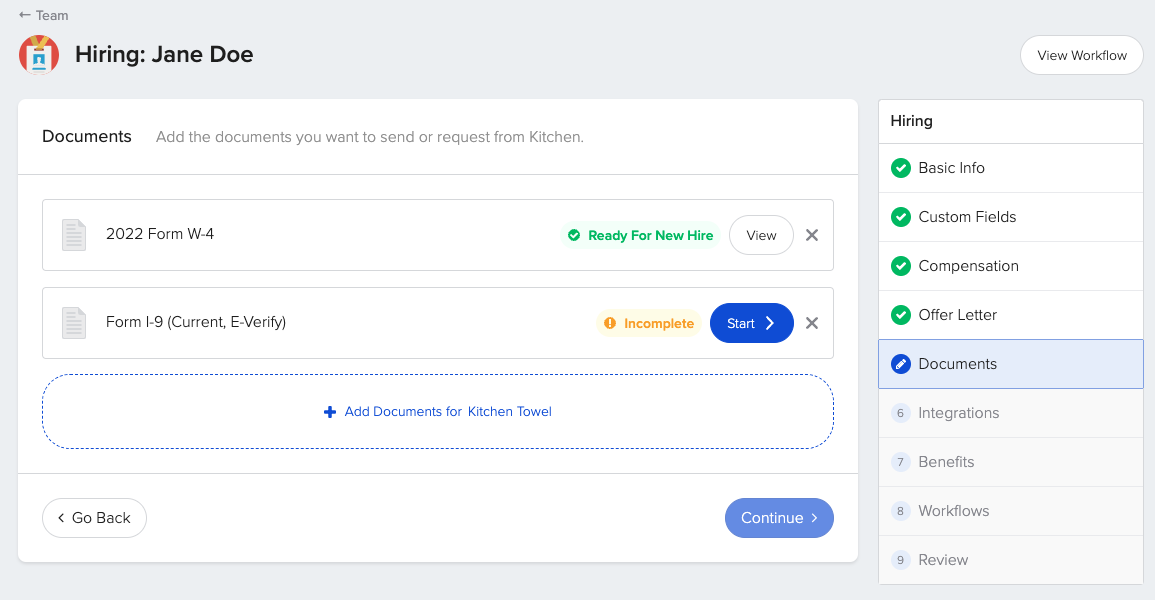Click the Incomplete warning status badge
Viewport: 1155px width, 600px height.
click(649, 323)
